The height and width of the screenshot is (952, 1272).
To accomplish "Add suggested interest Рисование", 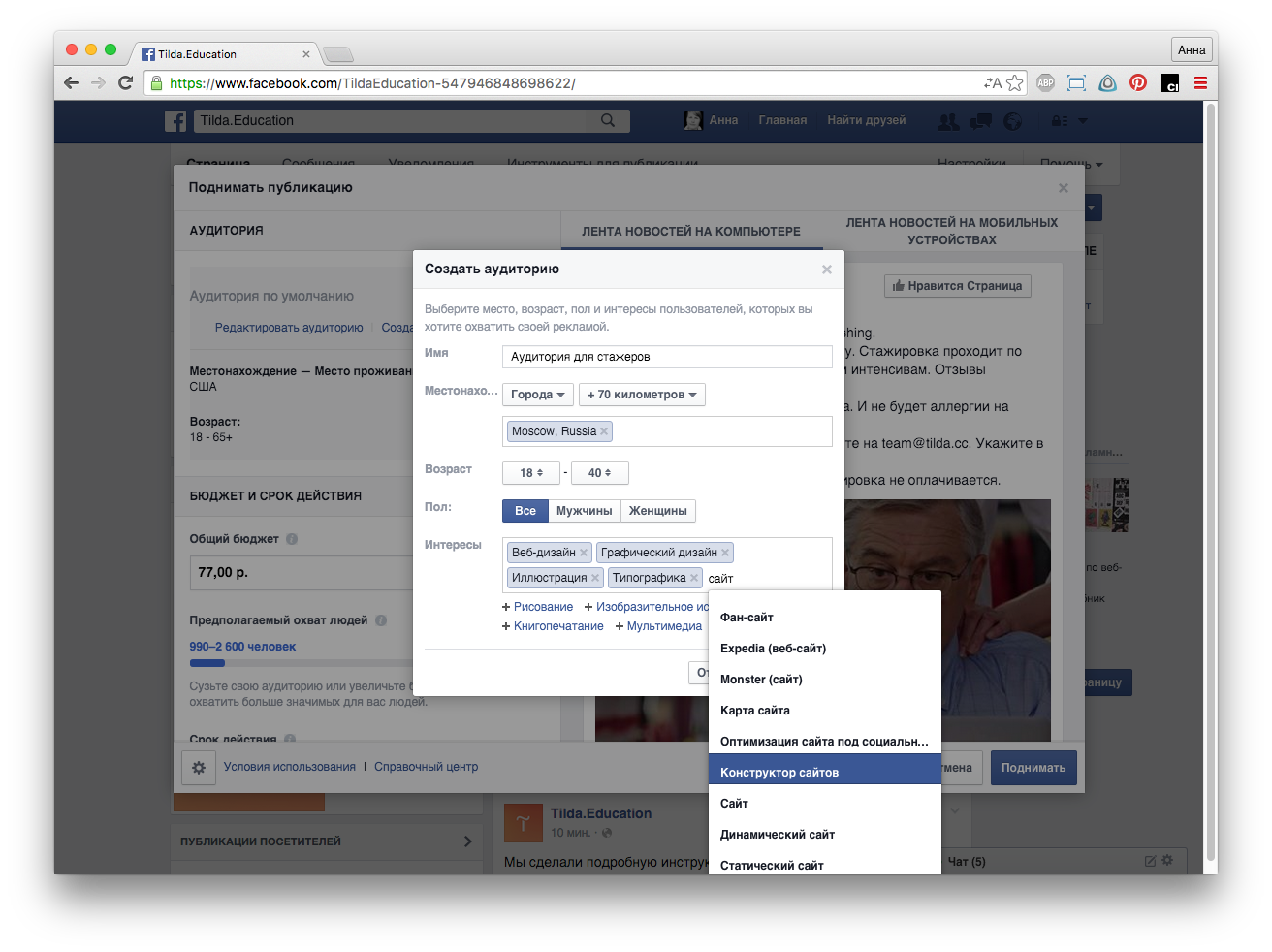I will pyautogui.click(x=537, y=607).
